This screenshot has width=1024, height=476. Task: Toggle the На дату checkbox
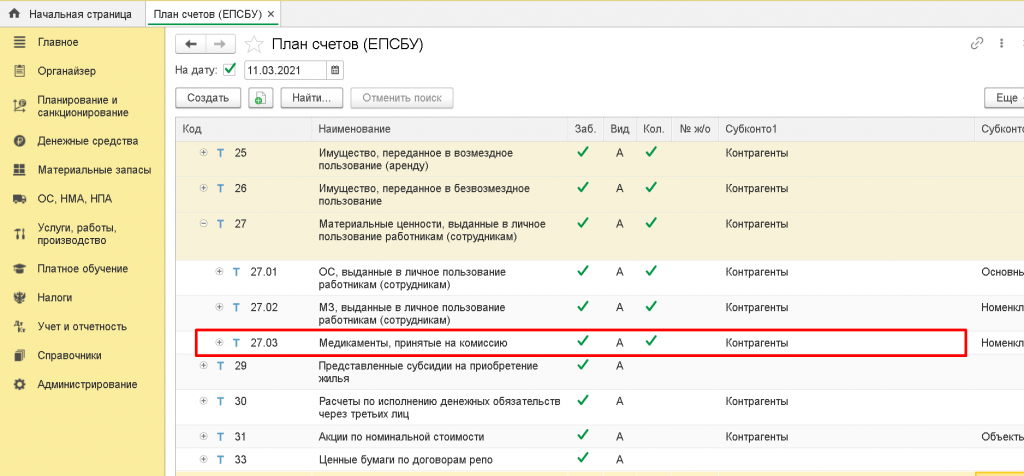pyautogui.click(x=230, y=70)
